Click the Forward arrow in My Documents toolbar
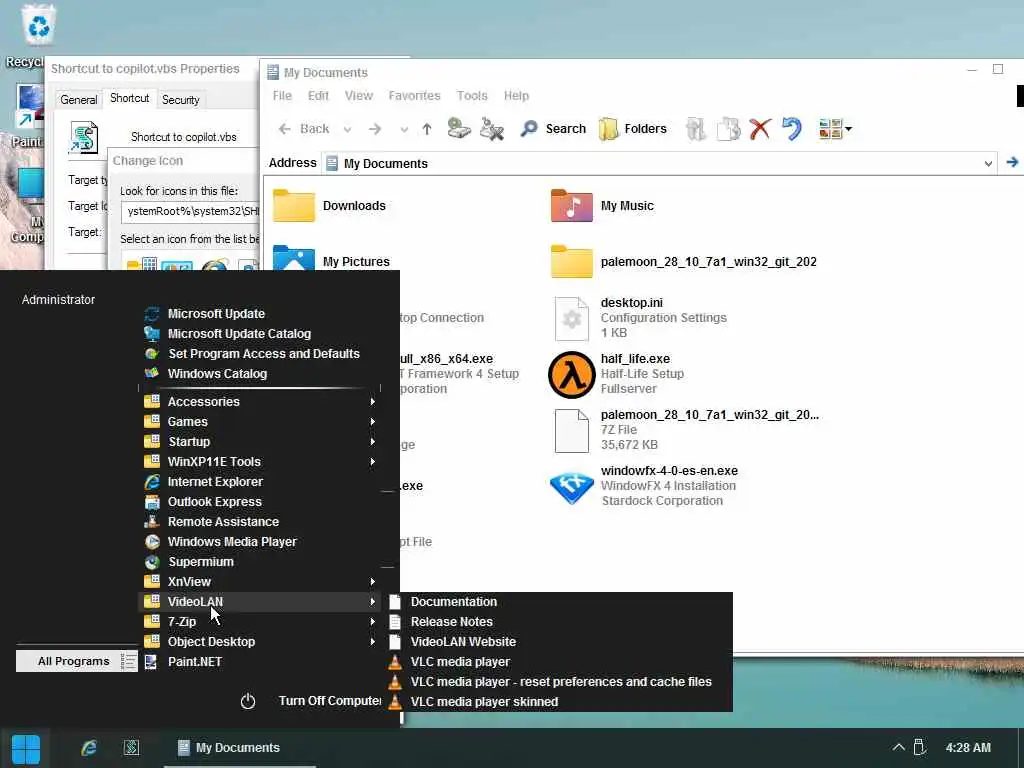The width and height of the screenshot is (1024, 768). pyautogui.click(x=375, y=129)
